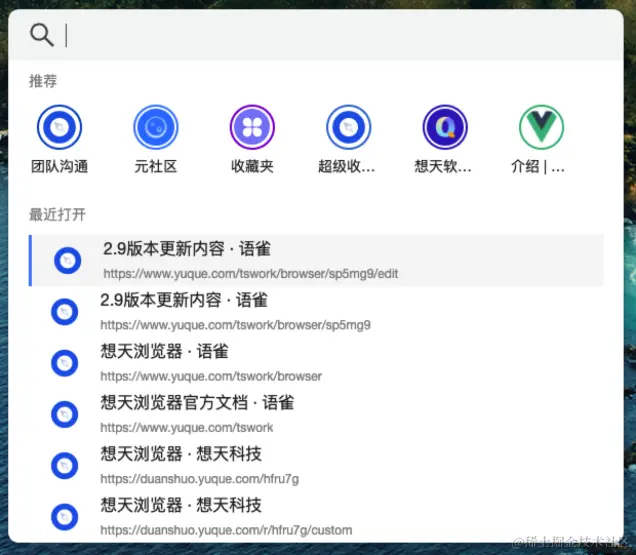636x555 pixels.
Task: Click the 收藏夹 label
Action: click(x=252, y=166)
